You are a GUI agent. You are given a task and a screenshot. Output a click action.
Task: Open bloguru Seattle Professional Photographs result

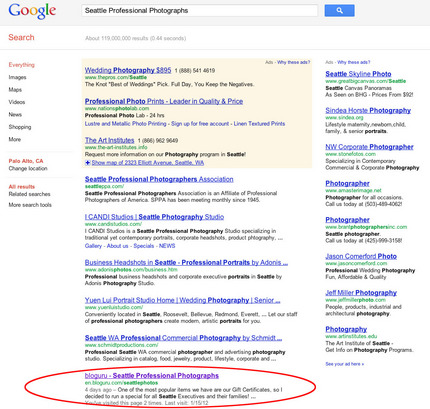click(152, 376)
